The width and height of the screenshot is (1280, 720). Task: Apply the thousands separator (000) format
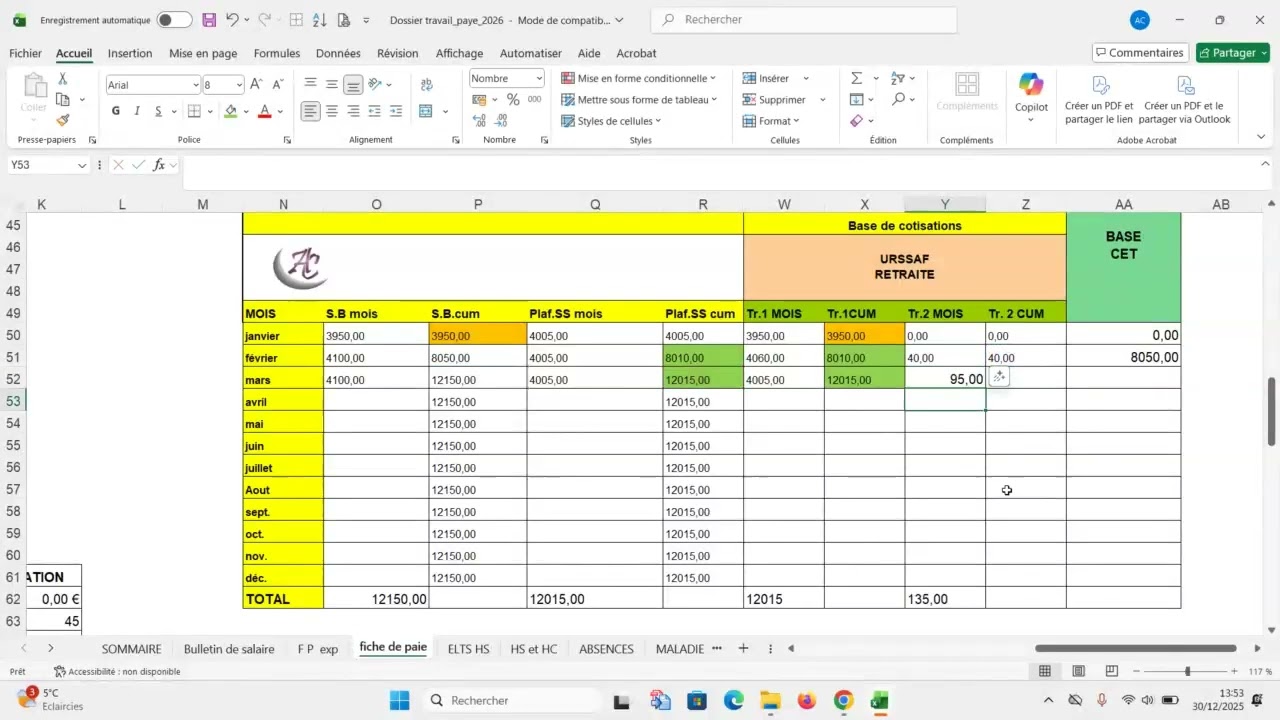tap(535, 99)
